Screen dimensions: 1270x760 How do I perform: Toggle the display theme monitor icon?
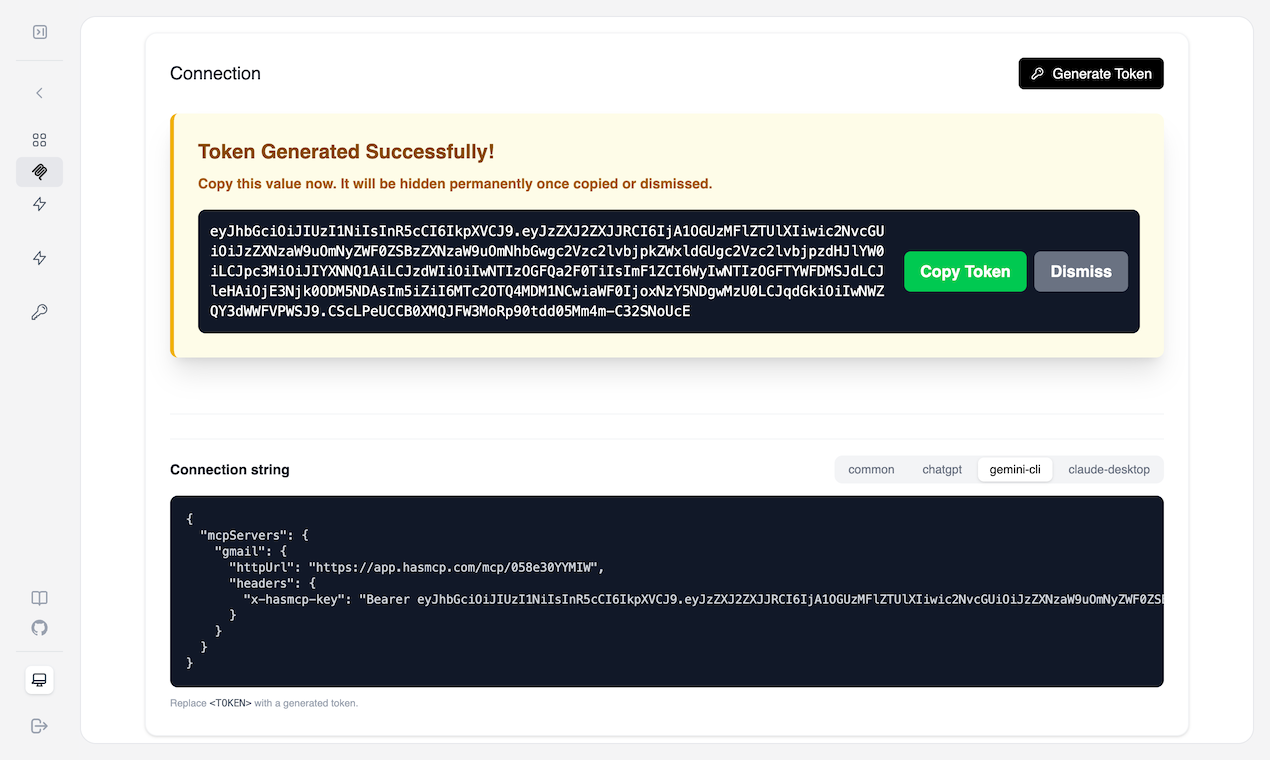39,679
